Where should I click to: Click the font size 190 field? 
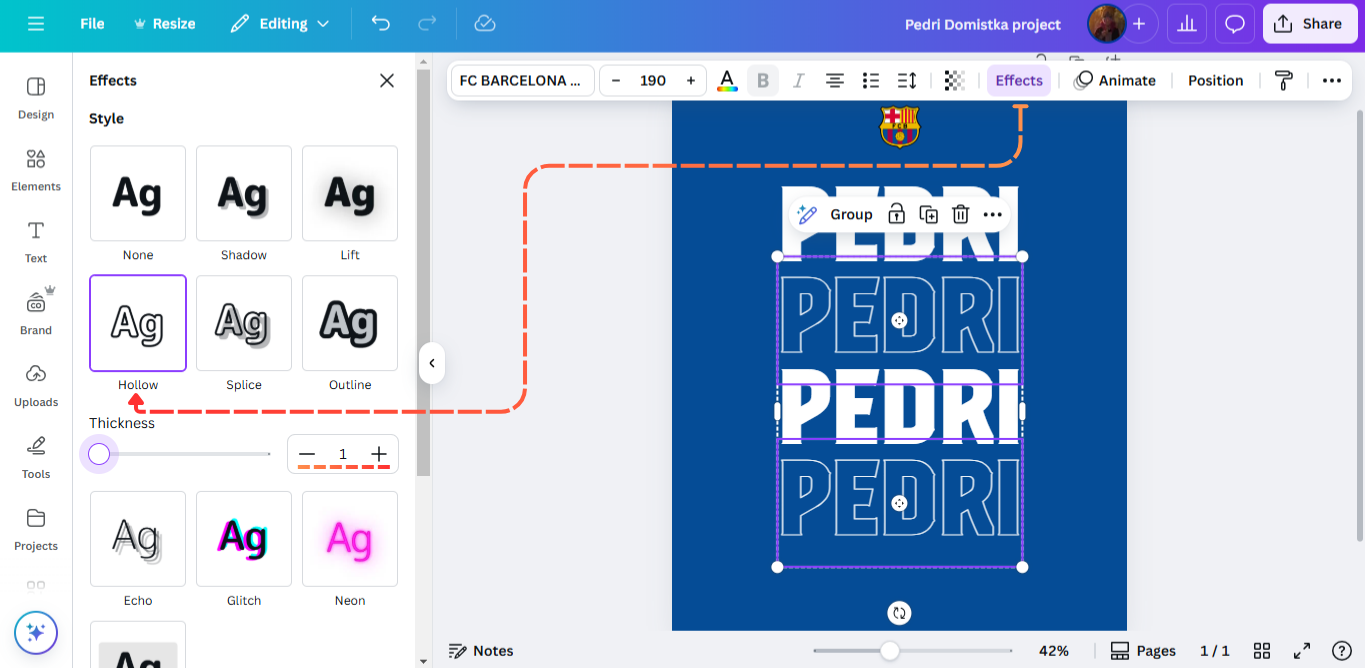pyautogui.click(x=653, y=81)
